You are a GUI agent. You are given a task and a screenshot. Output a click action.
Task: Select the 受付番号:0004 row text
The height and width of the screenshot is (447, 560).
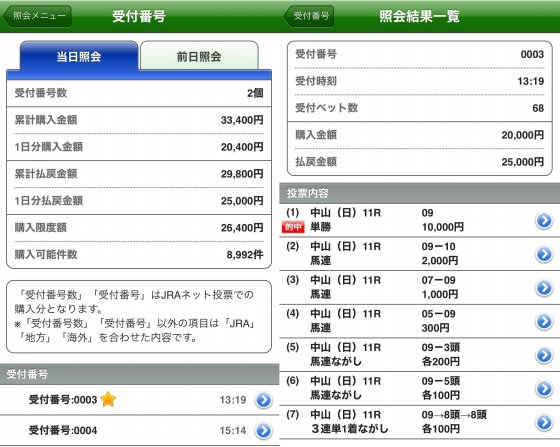click(63, 431)
